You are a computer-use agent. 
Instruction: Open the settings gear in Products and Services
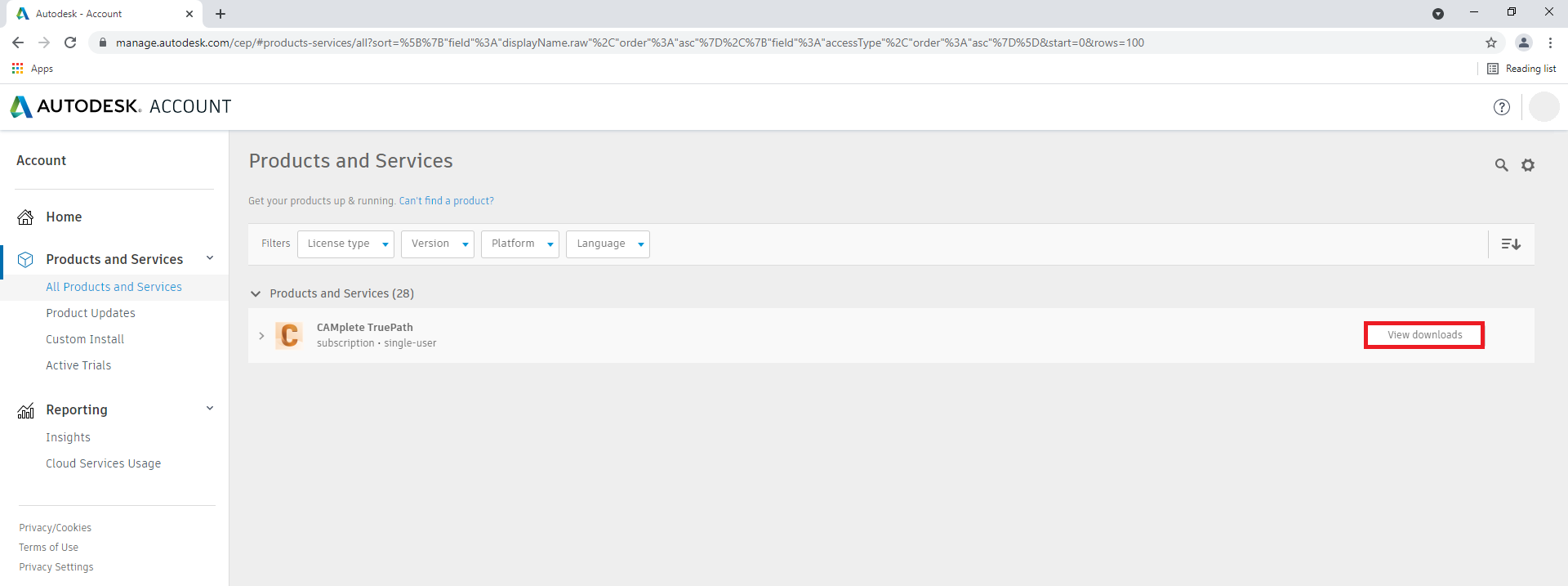point(1528,165)
